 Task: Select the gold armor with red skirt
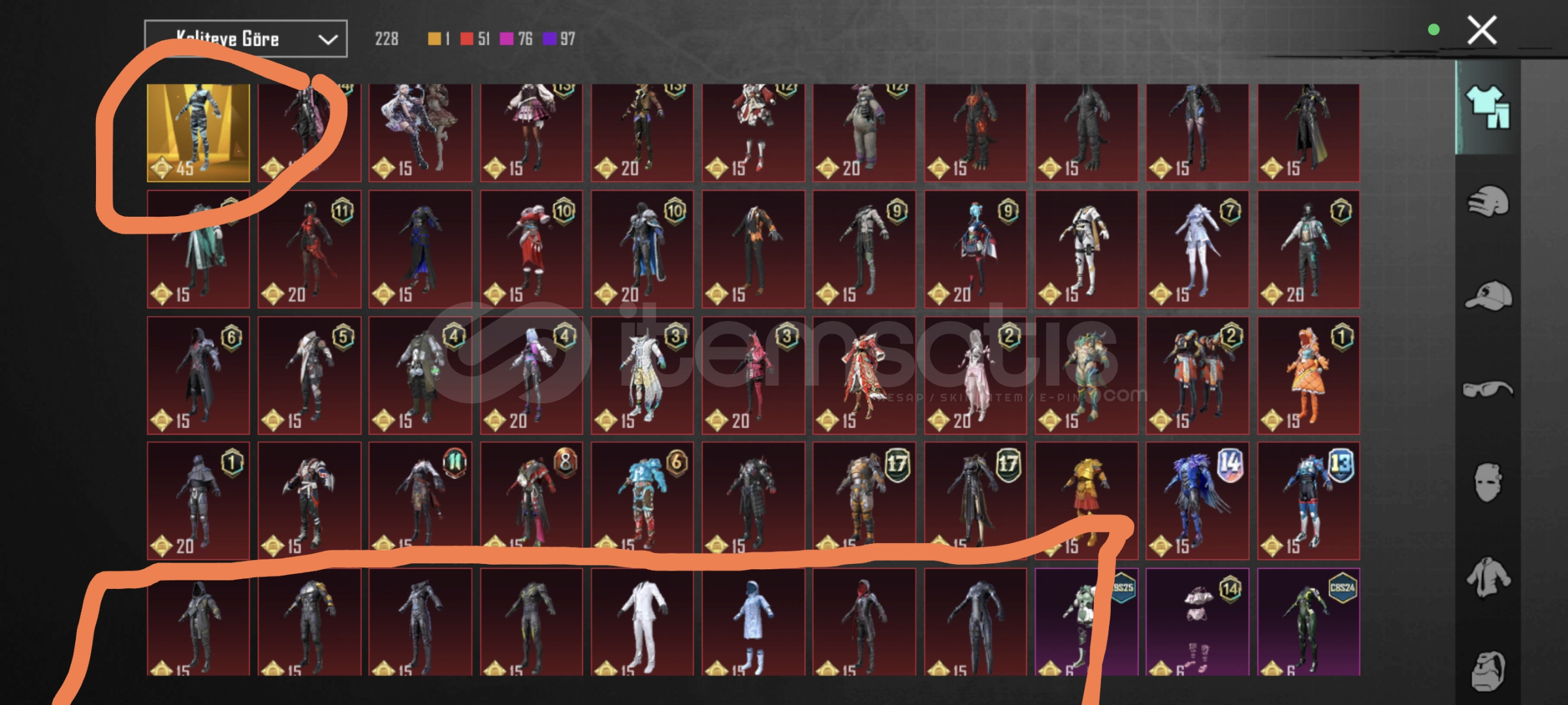point(1086,501)
